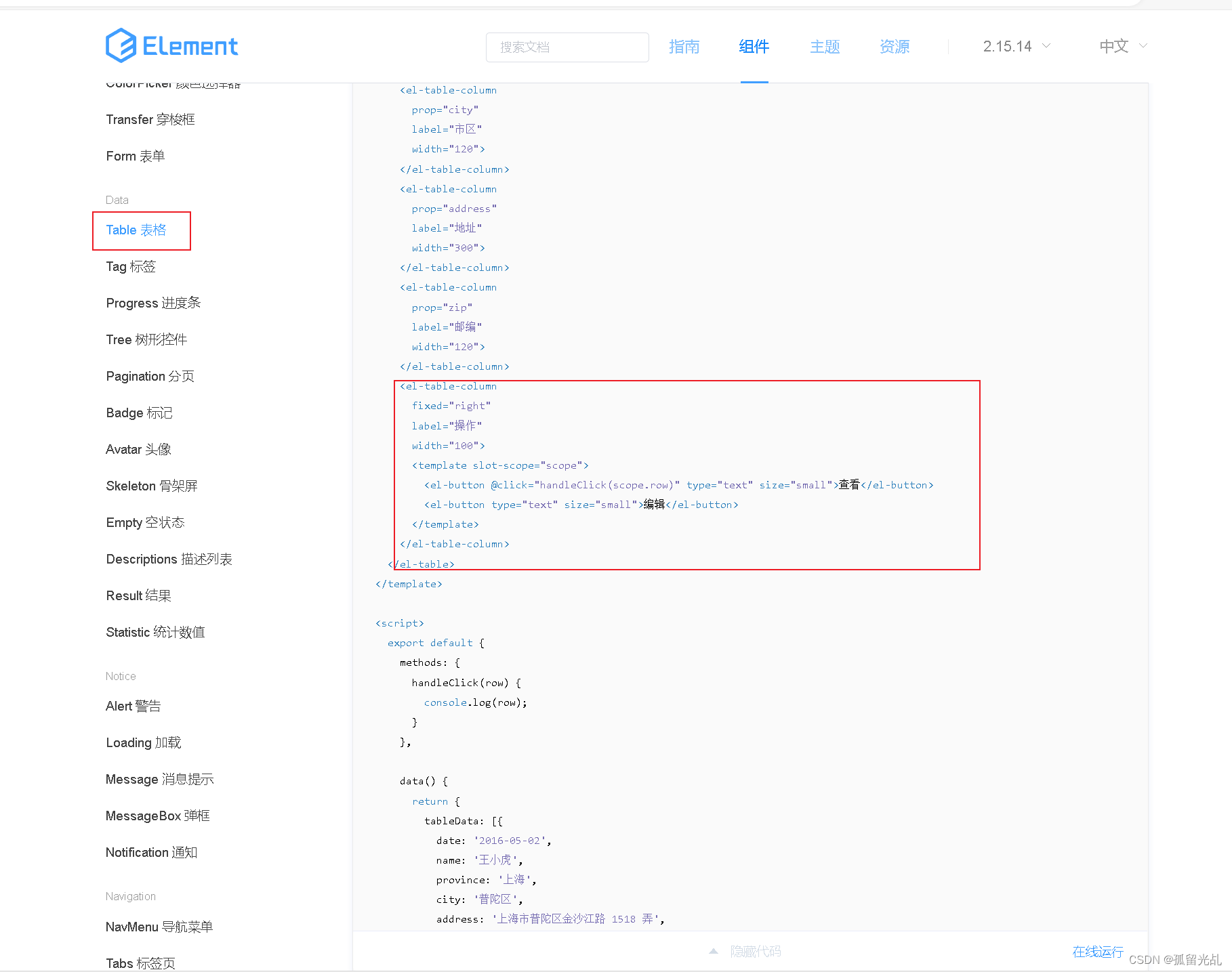This screenshot has width=1232, height=972.
Task: Click the </el-table> closing tag line
Action: coord(421,564)
